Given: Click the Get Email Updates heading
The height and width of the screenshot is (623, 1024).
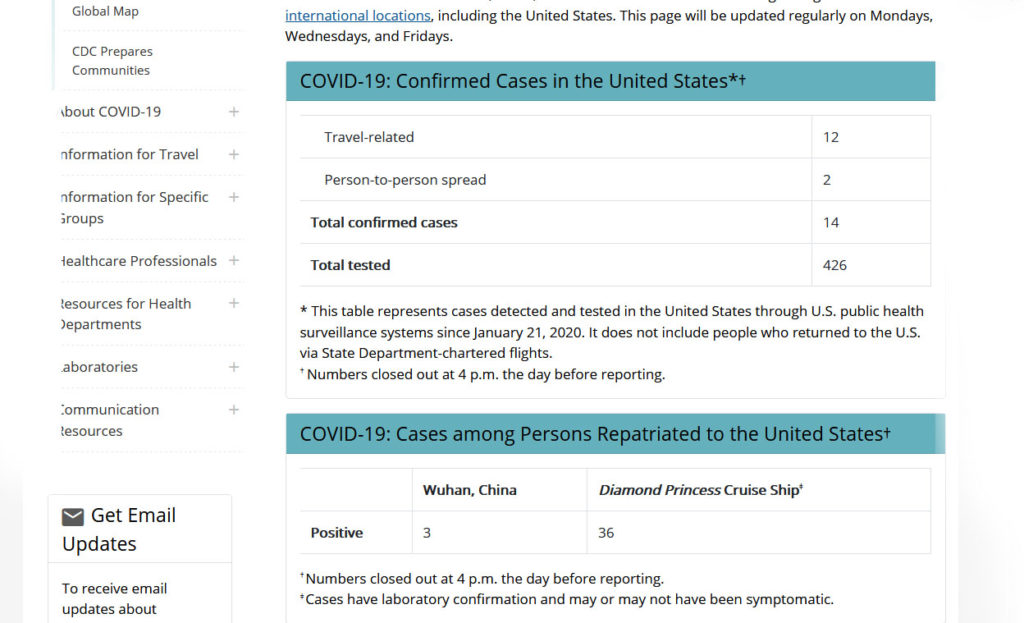Looking at the screenshot, I should (119, 530).
